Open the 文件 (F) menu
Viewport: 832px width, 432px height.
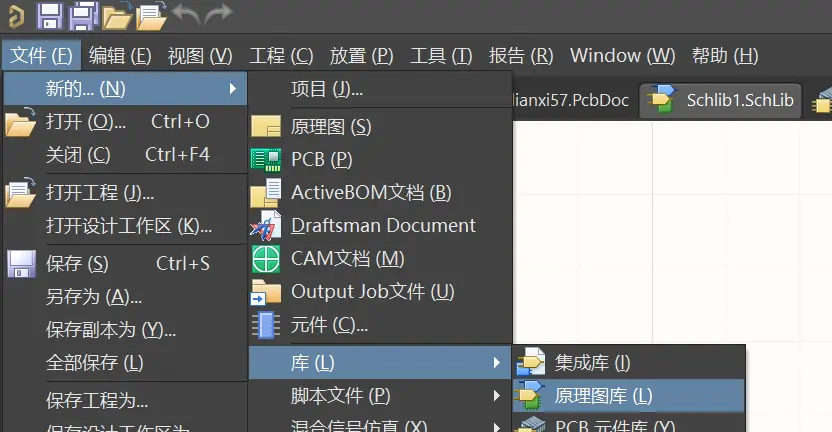(x=41, y=55)
